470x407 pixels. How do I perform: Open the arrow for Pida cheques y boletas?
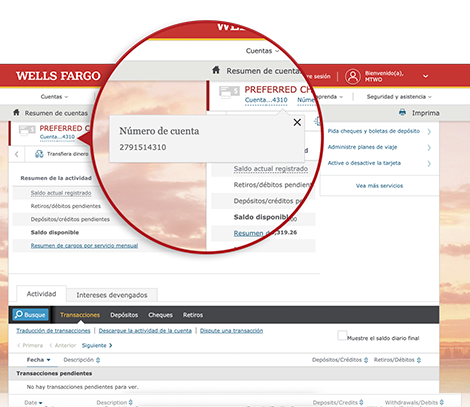point(429,132)
